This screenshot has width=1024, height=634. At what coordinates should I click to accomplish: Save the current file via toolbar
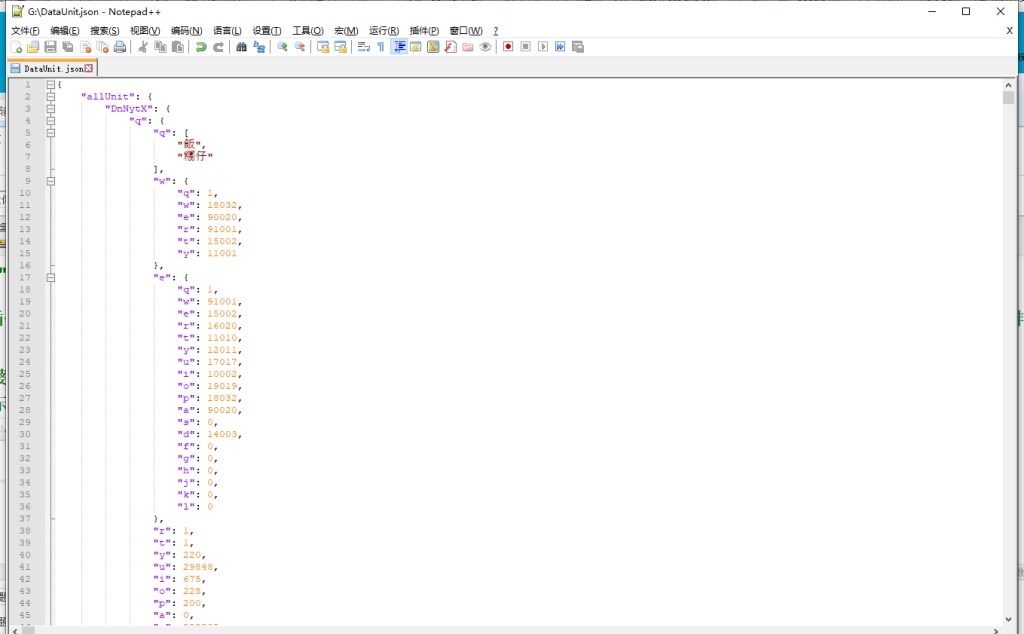(50, 47)
